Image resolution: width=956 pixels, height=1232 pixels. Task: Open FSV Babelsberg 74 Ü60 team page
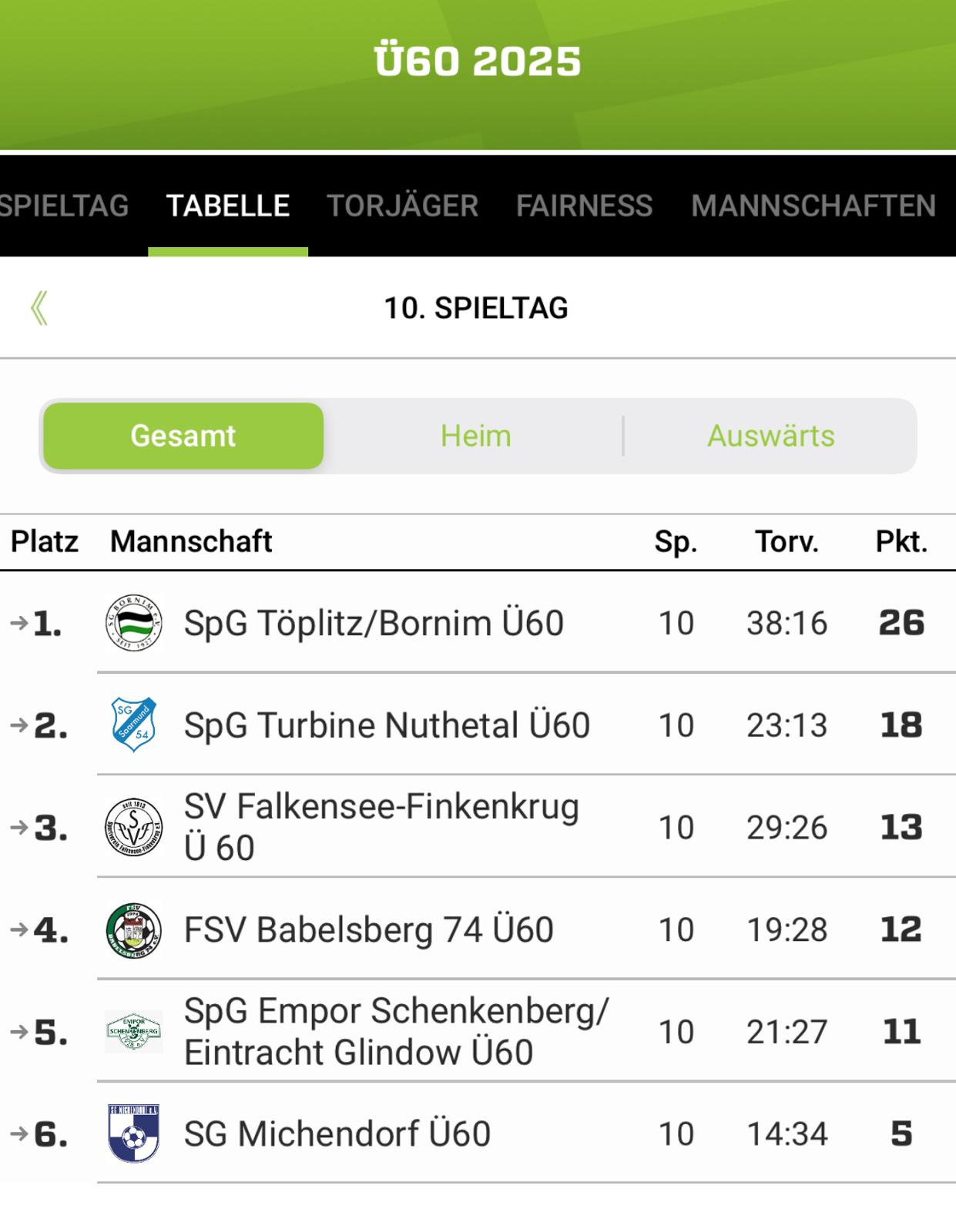368,930
